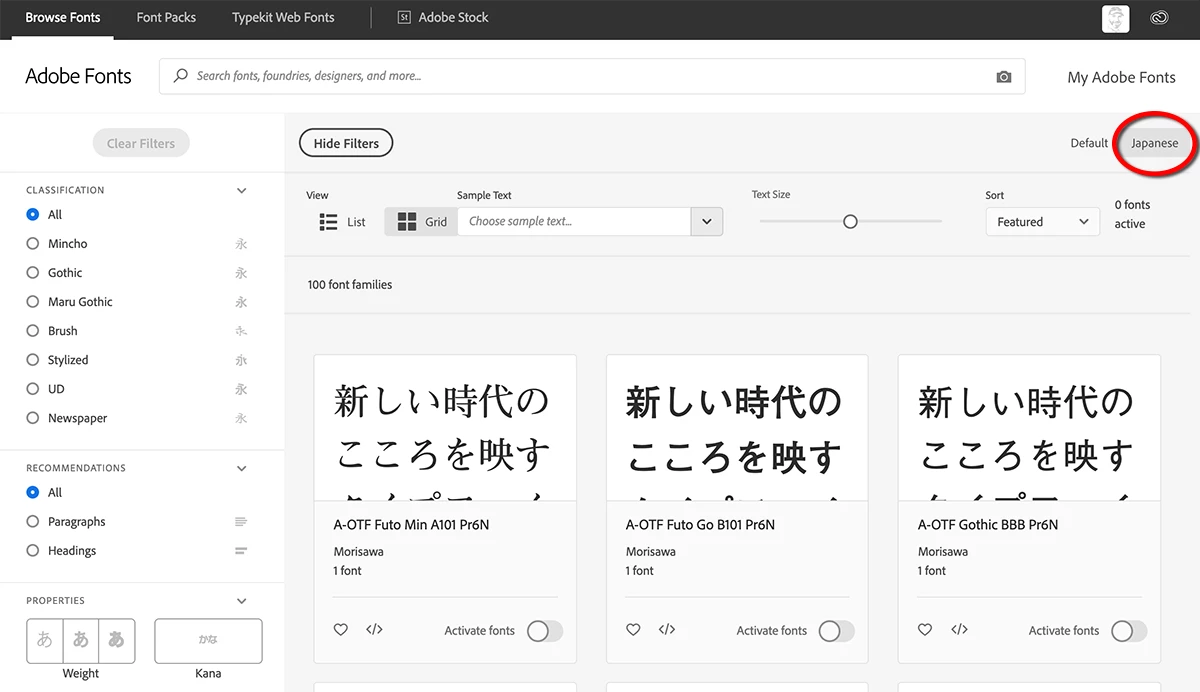Open the Browse Fonts tab
This screenshot has width=1200, height=692.
pyautogui.click(x=62, y=18)
